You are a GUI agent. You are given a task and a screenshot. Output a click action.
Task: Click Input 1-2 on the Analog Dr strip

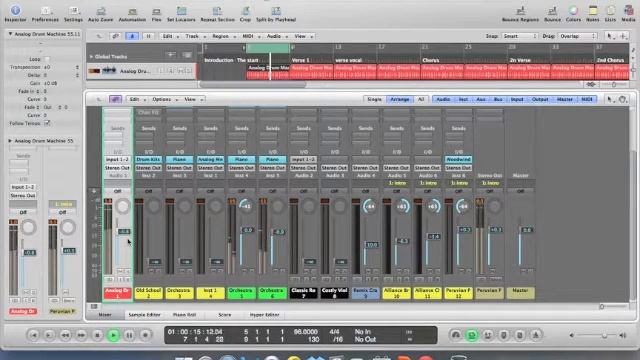pyautogui.click(x=118, y=159)
